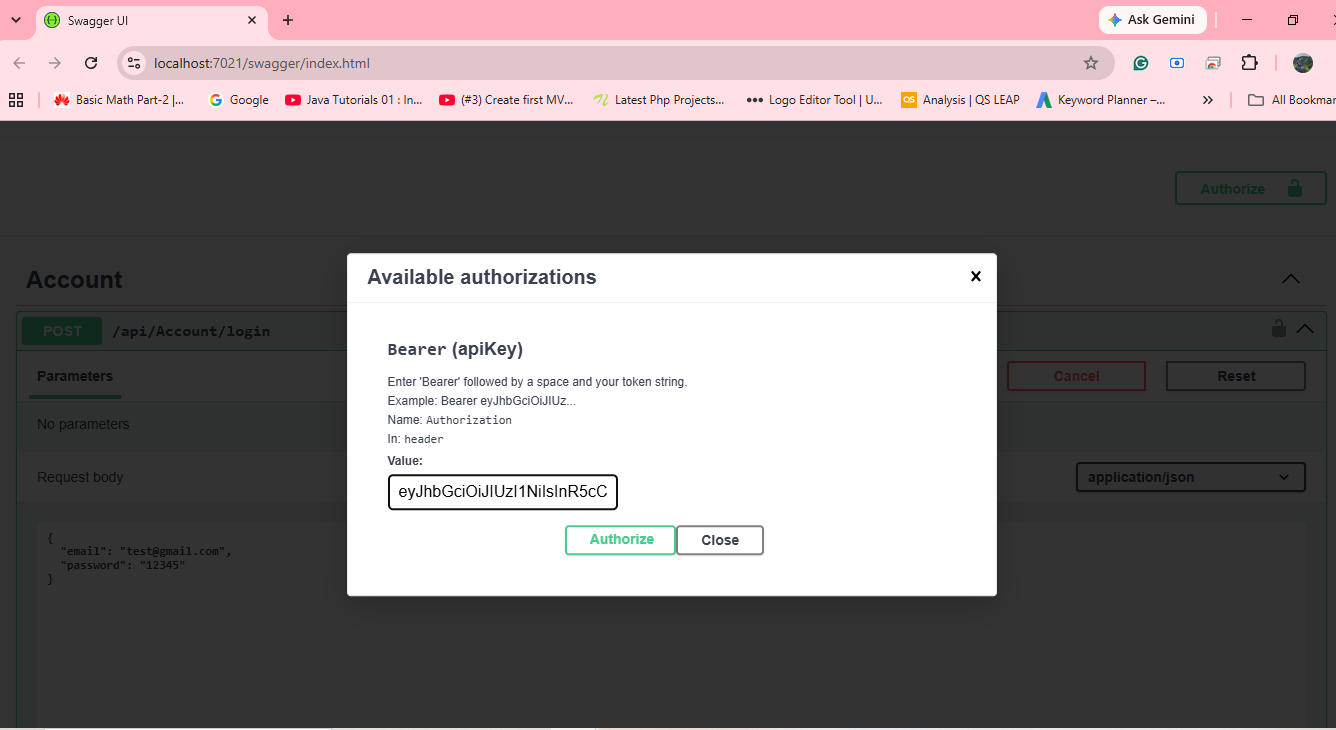The width and height of the screenshot is (1336, 730).
Task: Show the hidden bookmarks overflow menu
Action: click(x=1208, y=100)
